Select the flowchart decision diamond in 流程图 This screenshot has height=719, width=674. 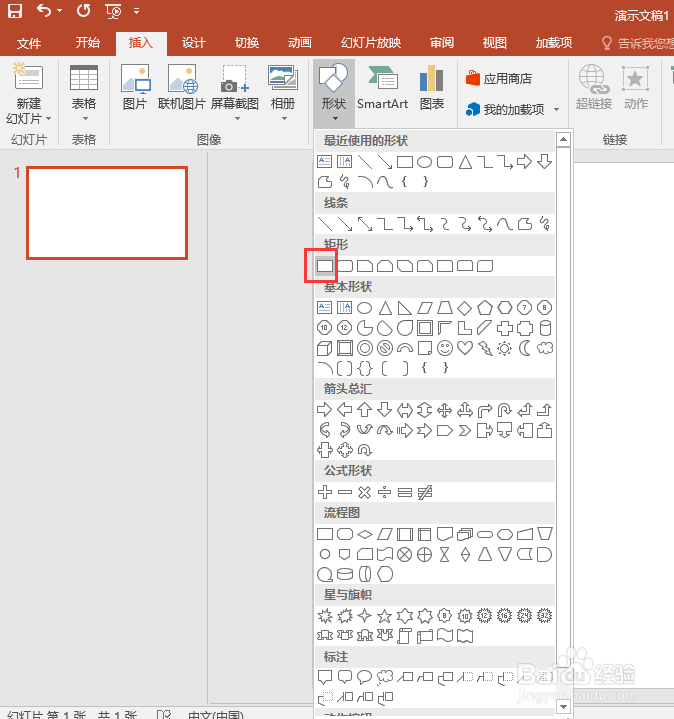coord(365,534)
